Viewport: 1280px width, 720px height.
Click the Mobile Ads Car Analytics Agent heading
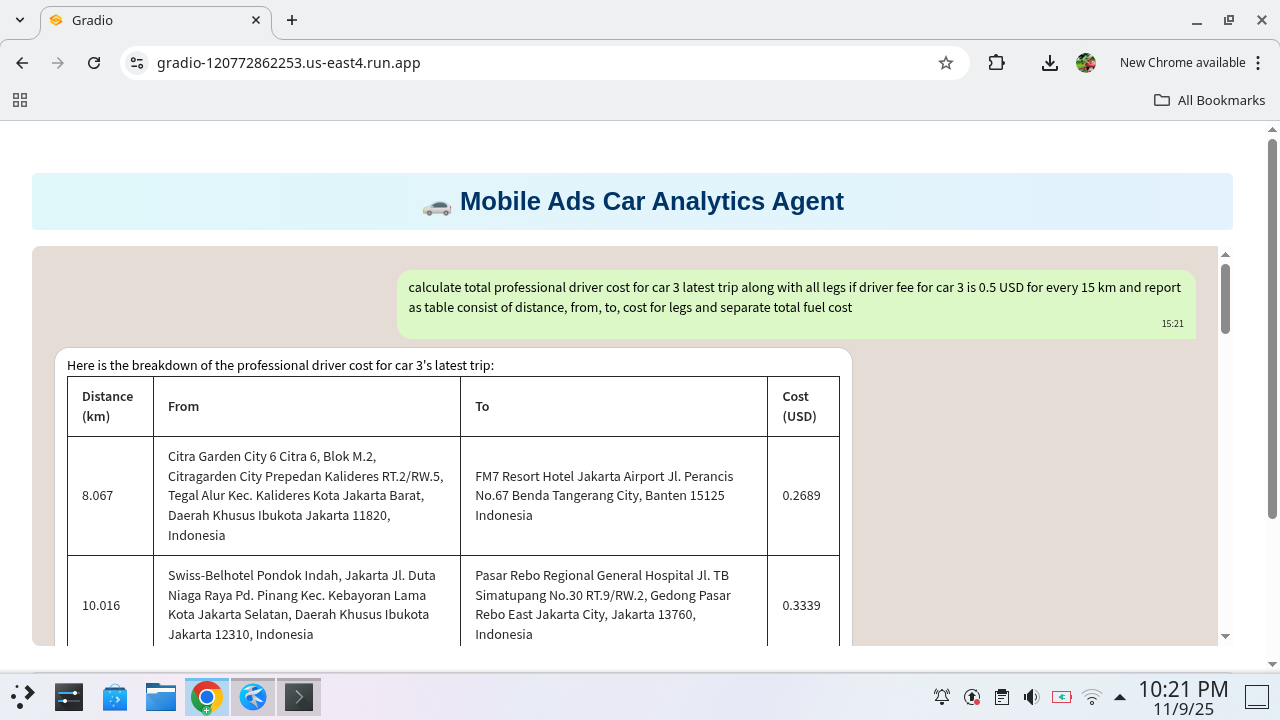[633, 201]
